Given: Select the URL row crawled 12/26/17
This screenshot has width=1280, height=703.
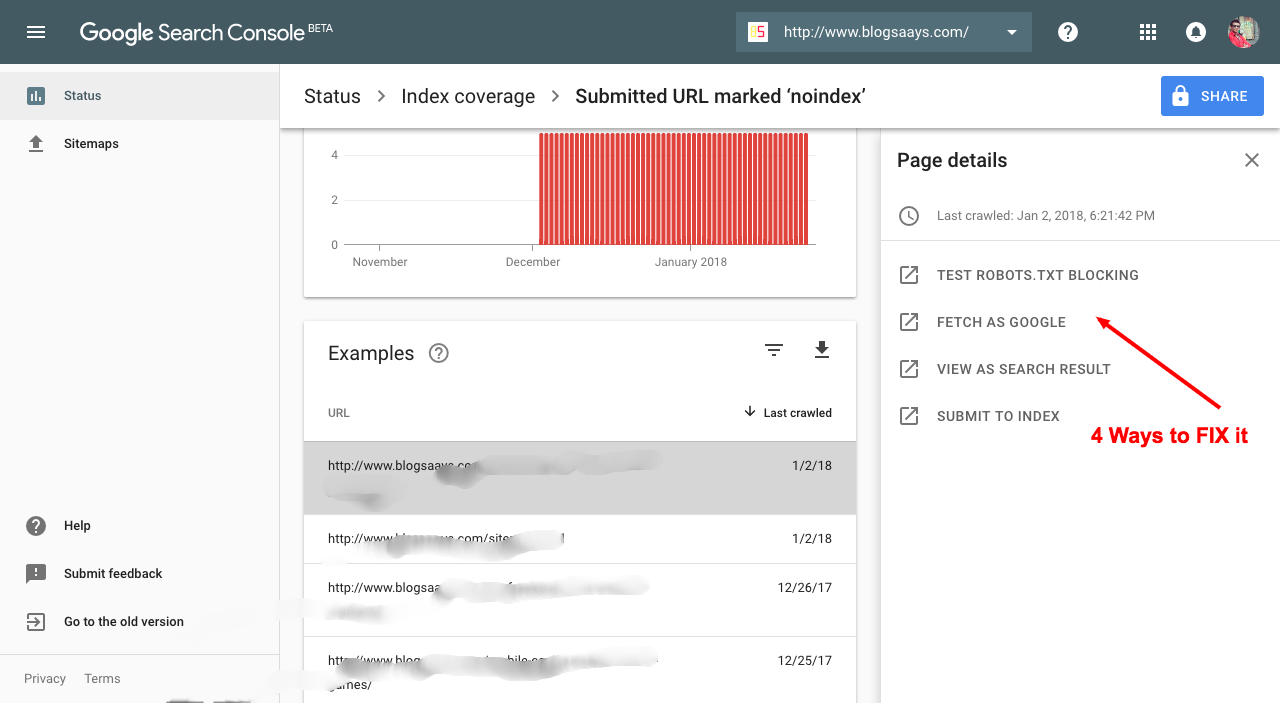Looking at the screenshot, I should pyautogui.click(x=579, y=598).
